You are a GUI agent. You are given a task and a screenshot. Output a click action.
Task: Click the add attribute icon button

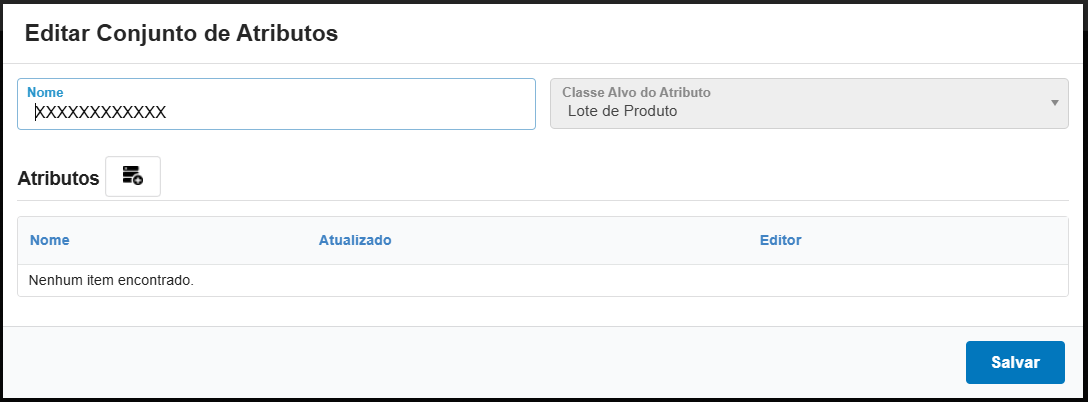[133, 177]
